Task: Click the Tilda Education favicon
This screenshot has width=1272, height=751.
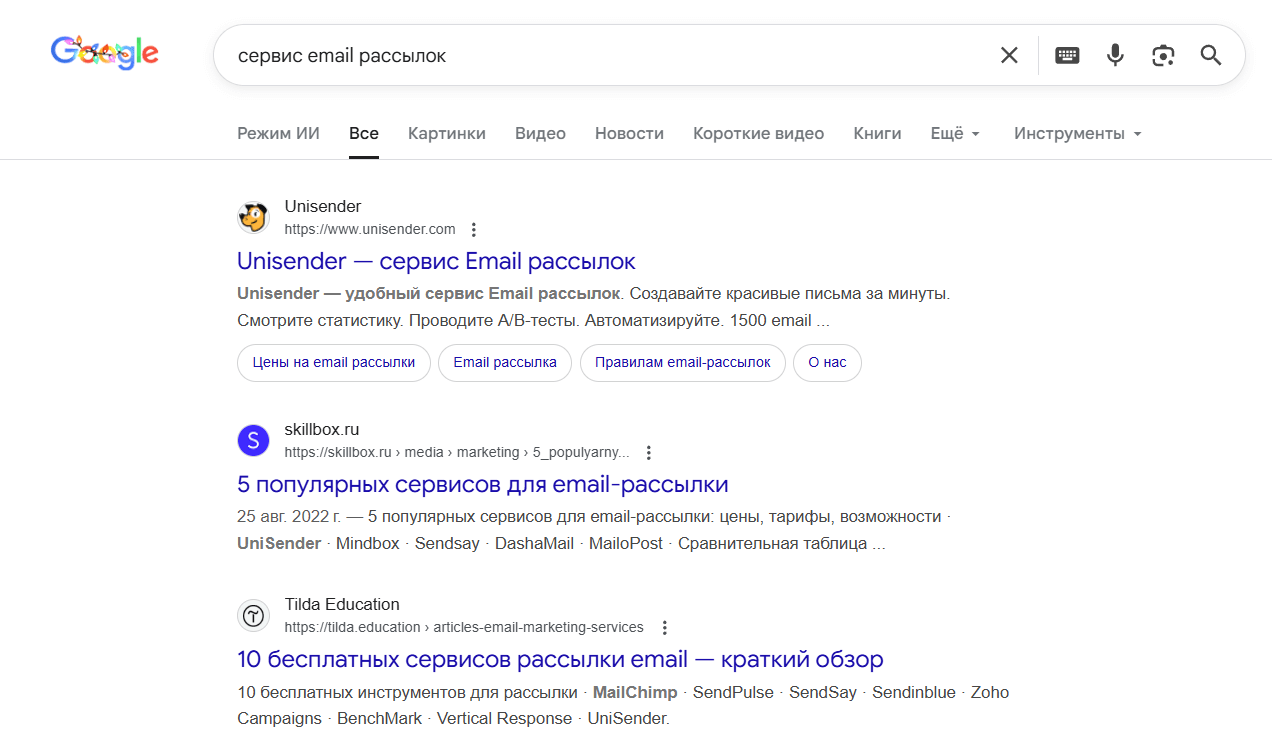Action: [x=253, y=615]
